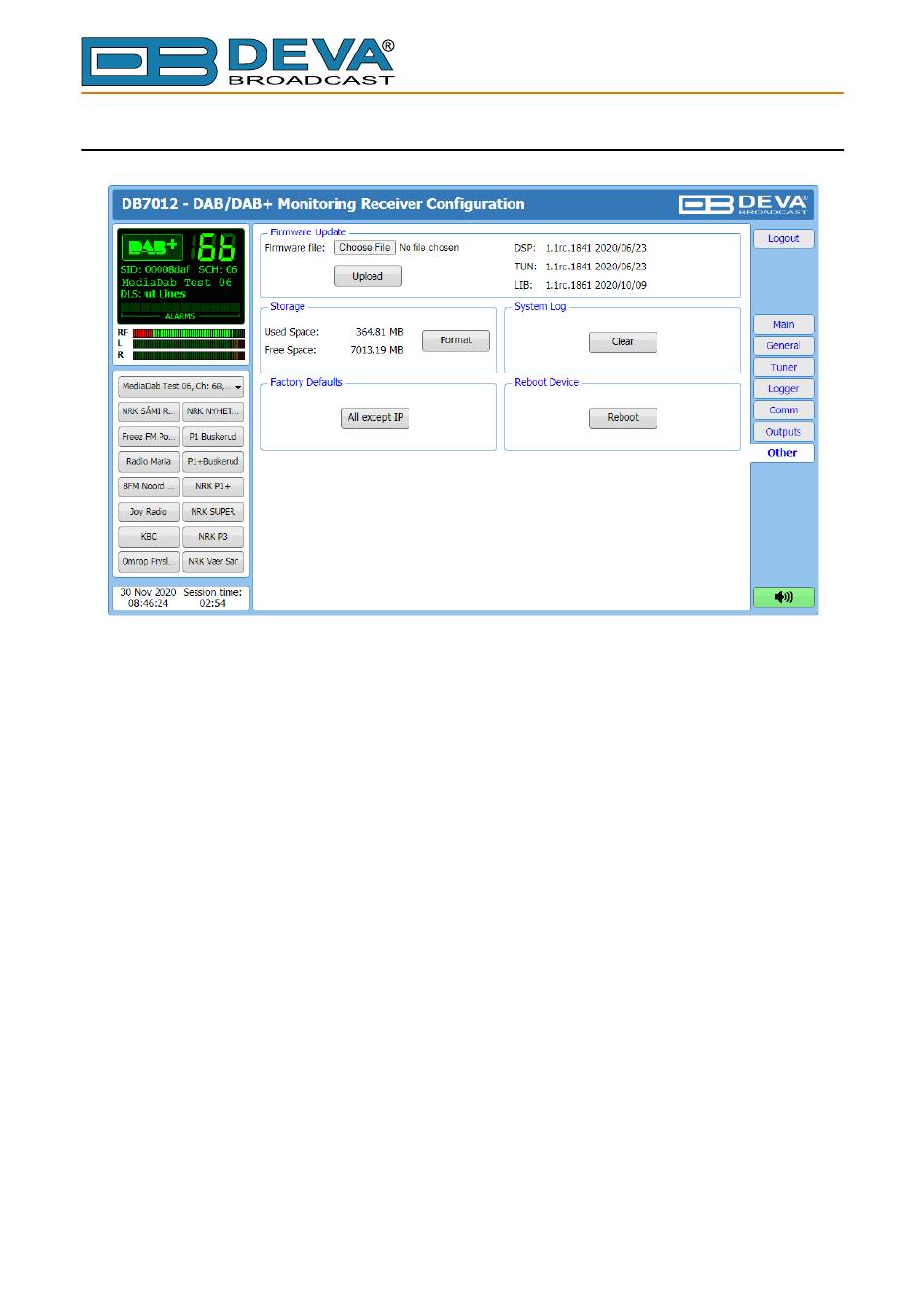Click the DLS scrolling text line
924x1316 pixels.
coord(153,294)
